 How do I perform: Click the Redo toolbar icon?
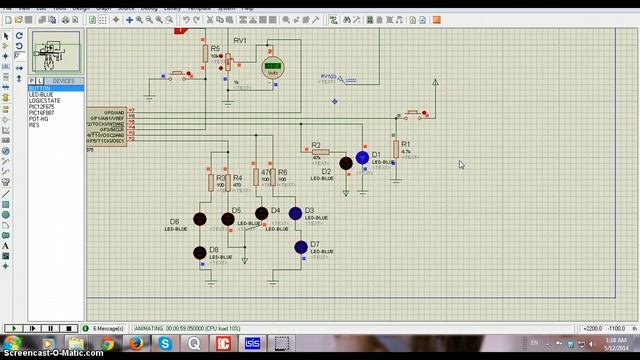[196, 20]
